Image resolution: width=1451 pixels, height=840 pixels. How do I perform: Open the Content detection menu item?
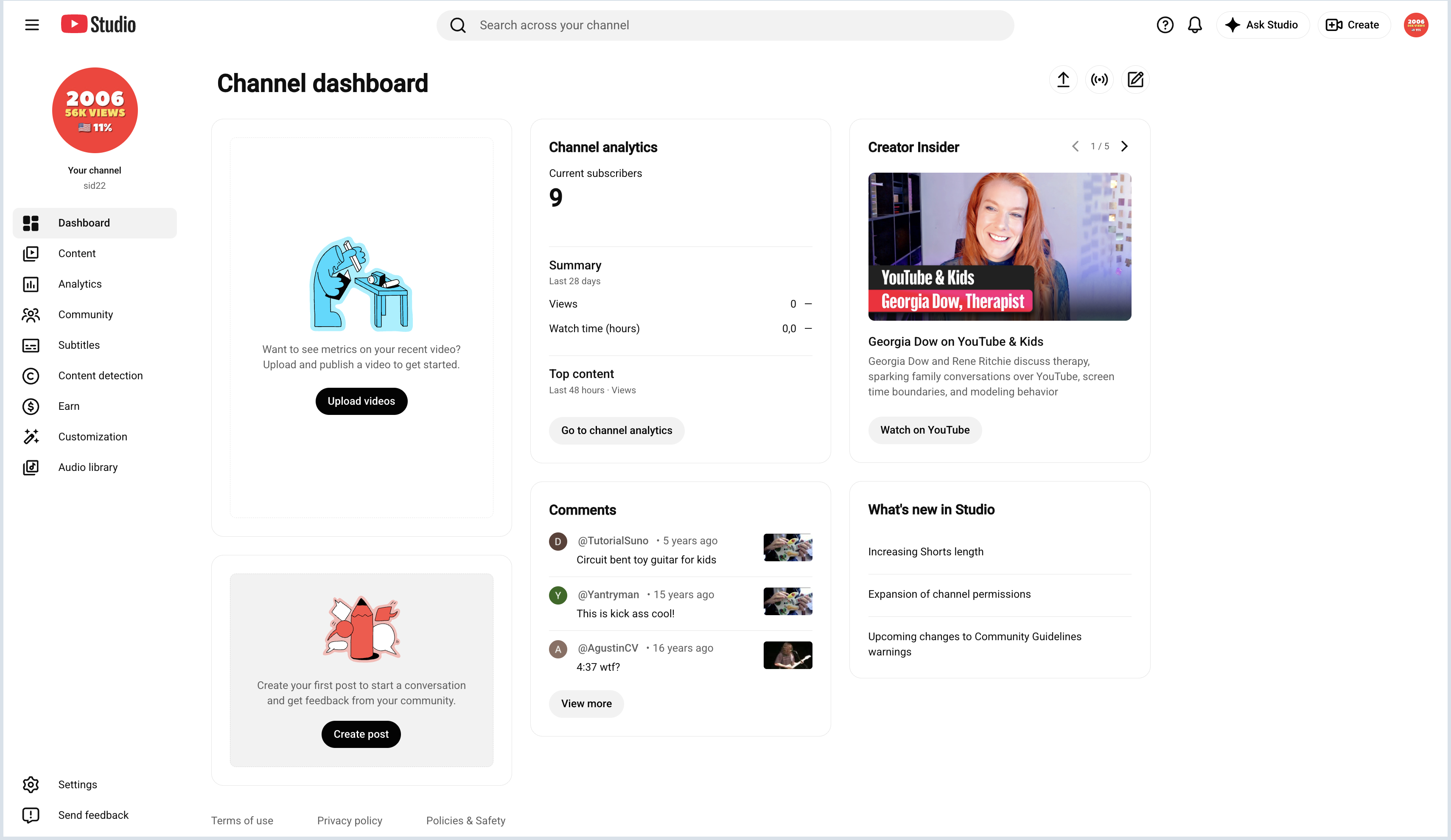pos(95,375)
